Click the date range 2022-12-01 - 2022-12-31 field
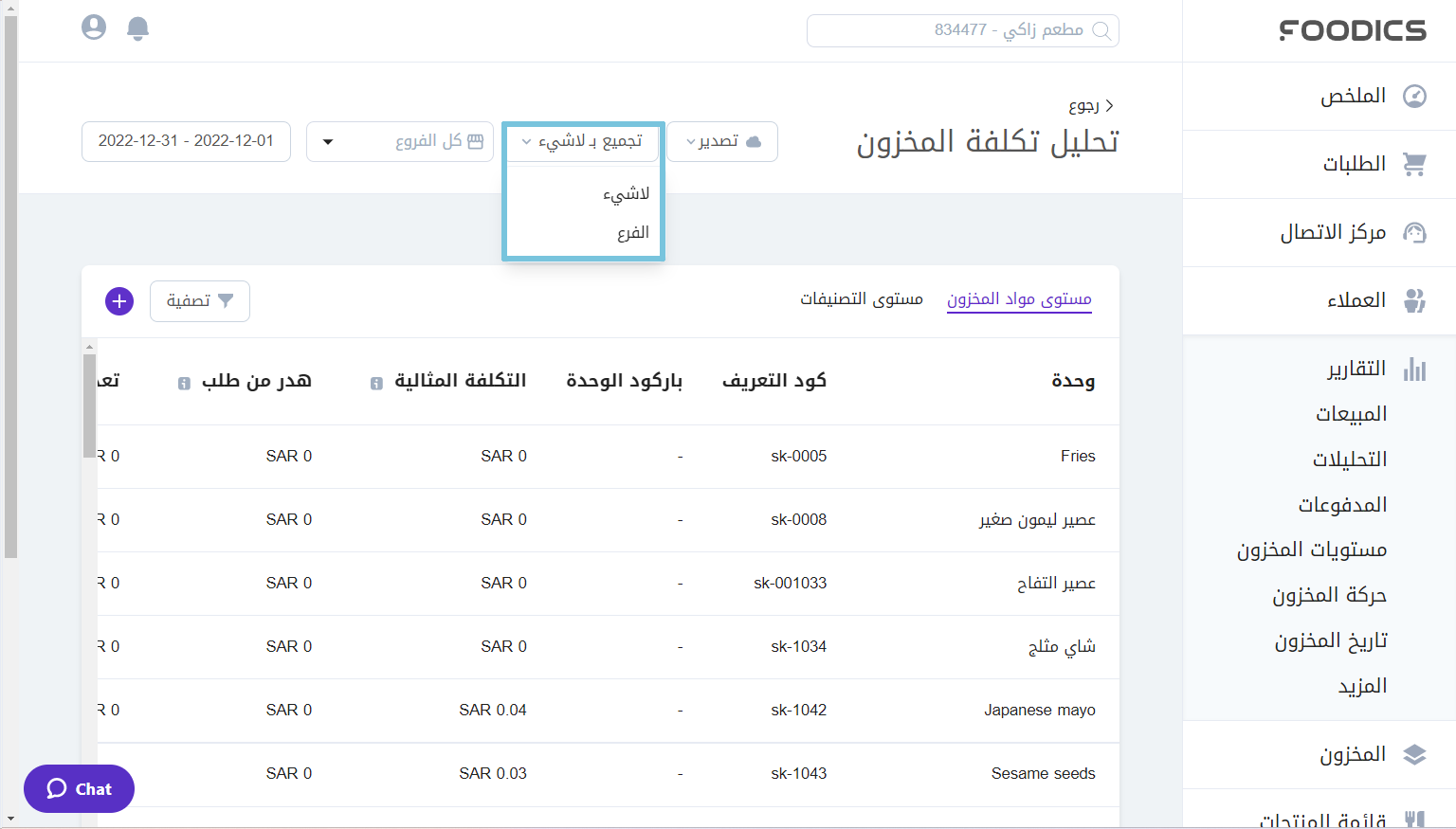The width and height of the screenshot is (1456, 829). (x=186, y=141)
